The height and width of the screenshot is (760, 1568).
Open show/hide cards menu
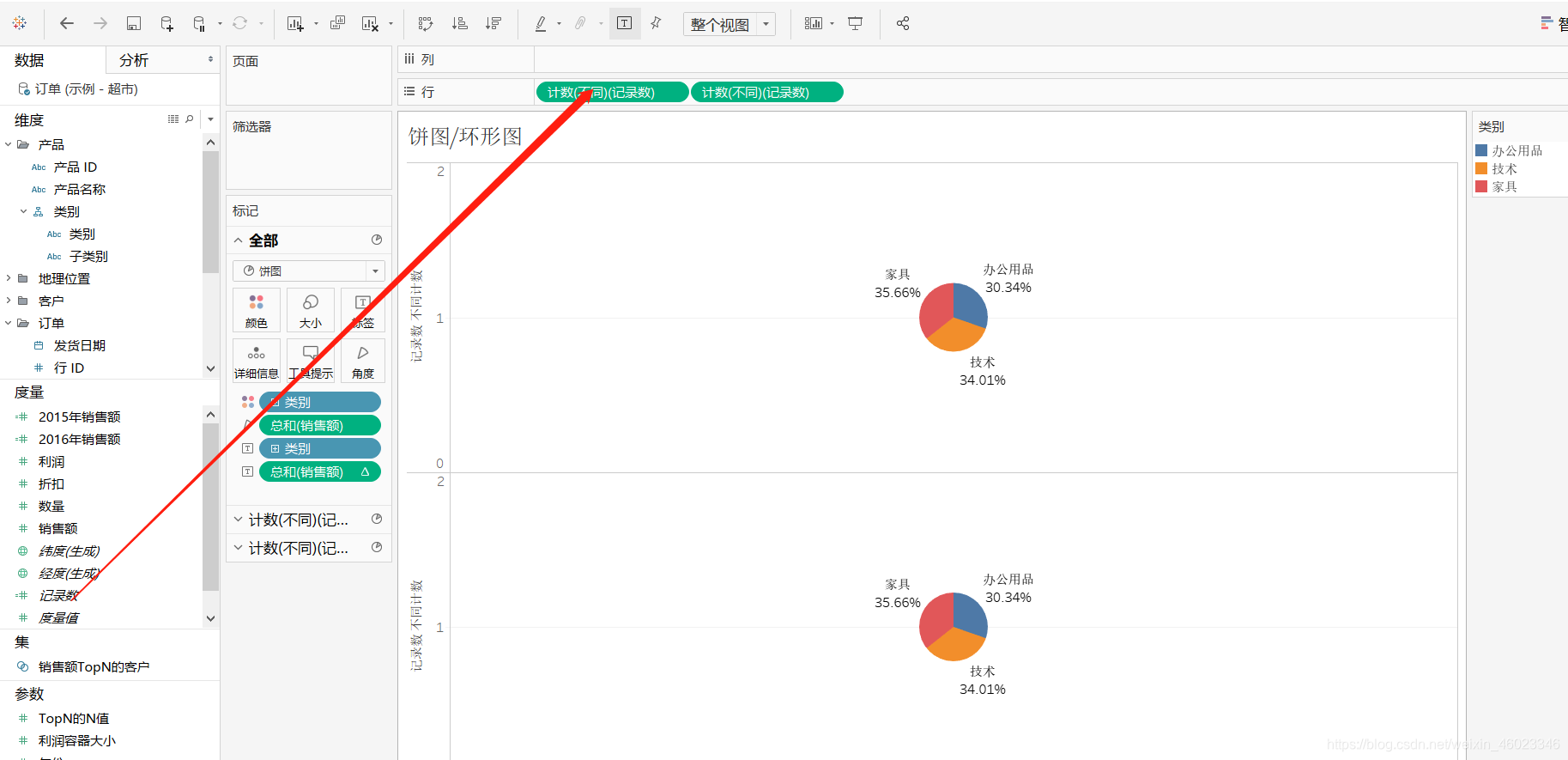point(814,23)
